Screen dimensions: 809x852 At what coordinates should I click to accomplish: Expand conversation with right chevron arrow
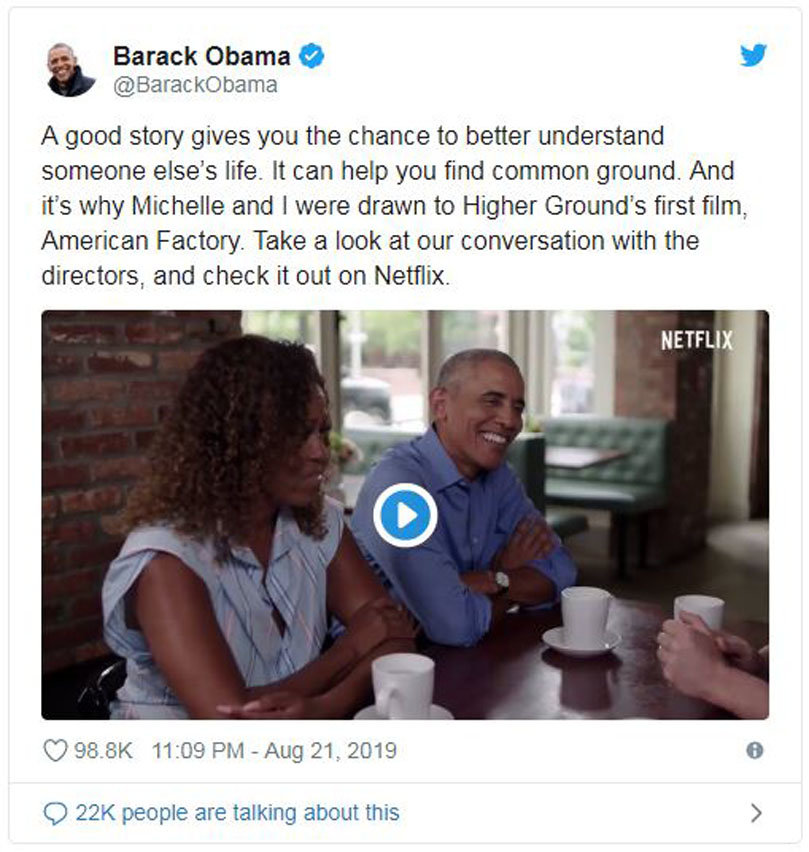(x=756, y=813)
